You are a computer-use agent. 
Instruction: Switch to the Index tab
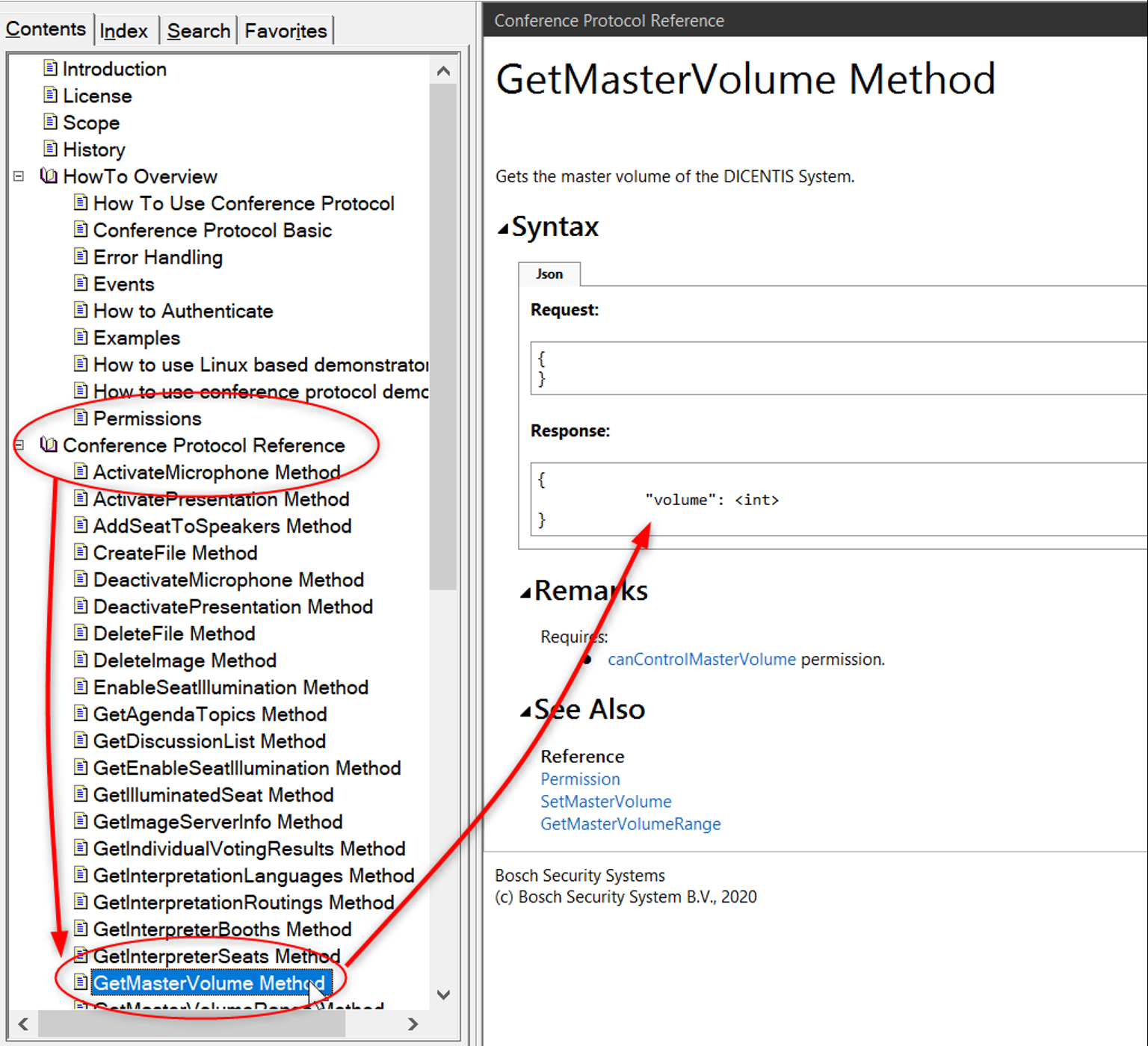coord(123,31)
